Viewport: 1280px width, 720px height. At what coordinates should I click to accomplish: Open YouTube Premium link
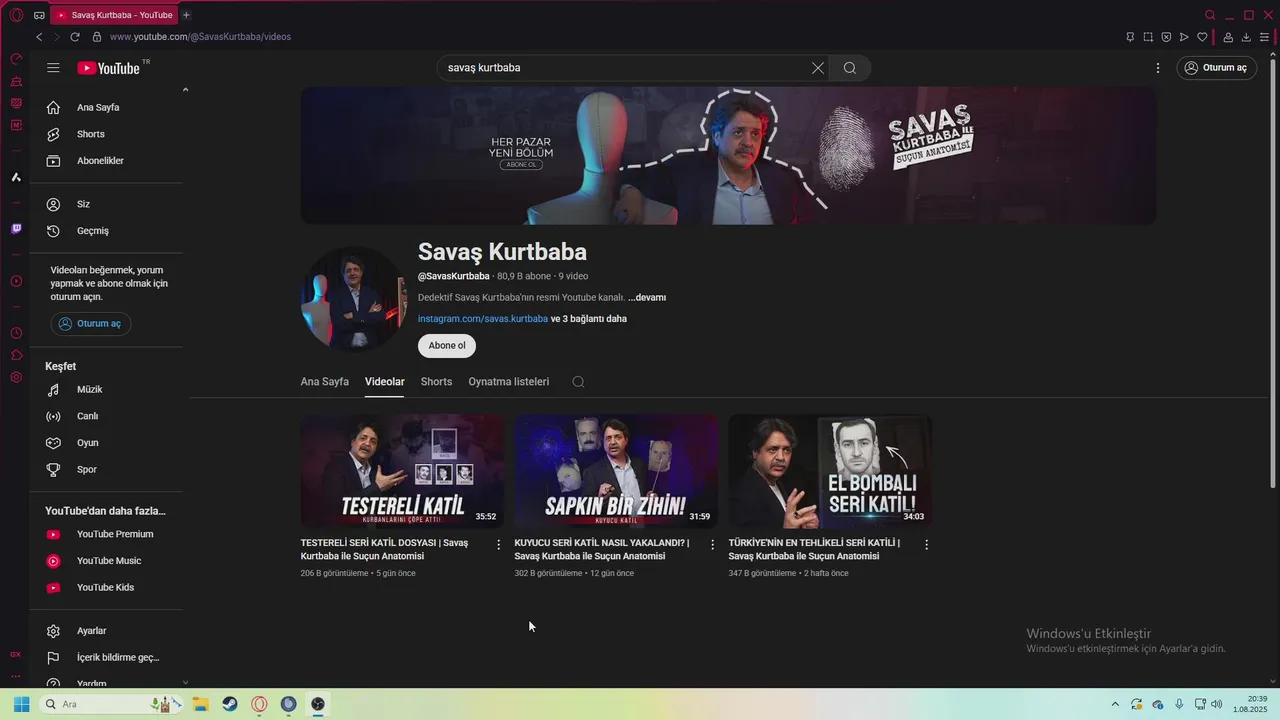(106, 534)
